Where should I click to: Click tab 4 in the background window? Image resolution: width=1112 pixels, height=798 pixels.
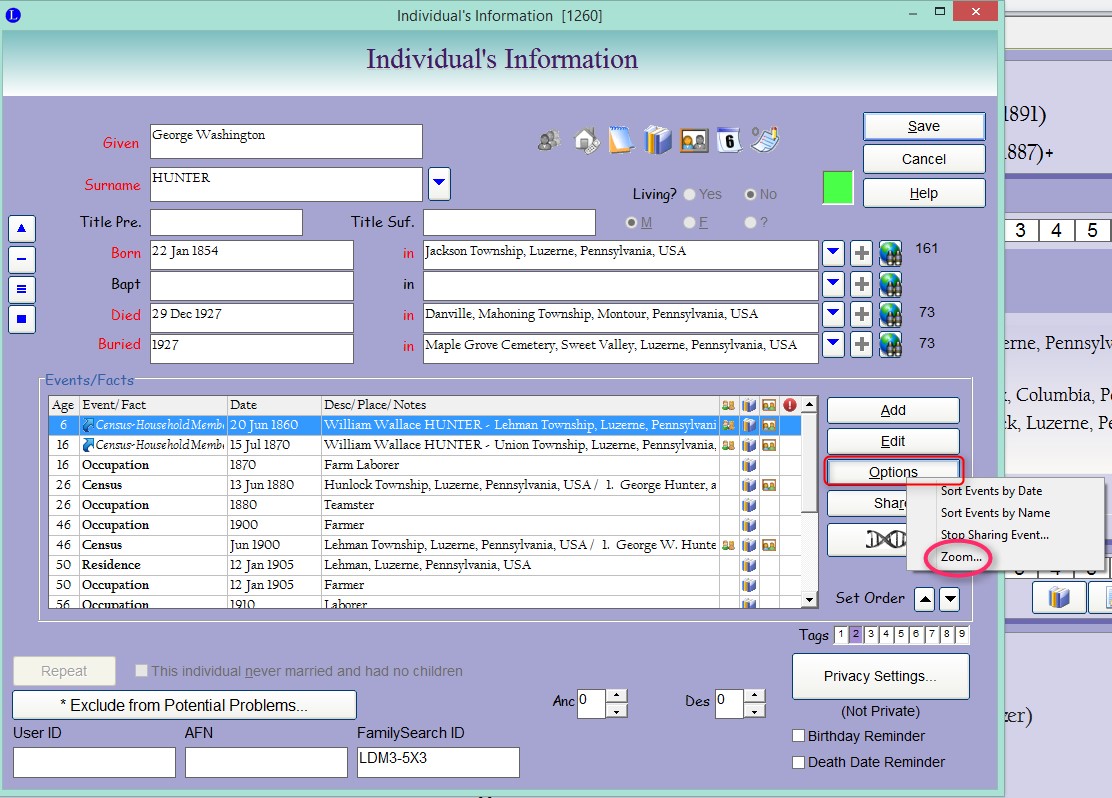point(1057,231)
